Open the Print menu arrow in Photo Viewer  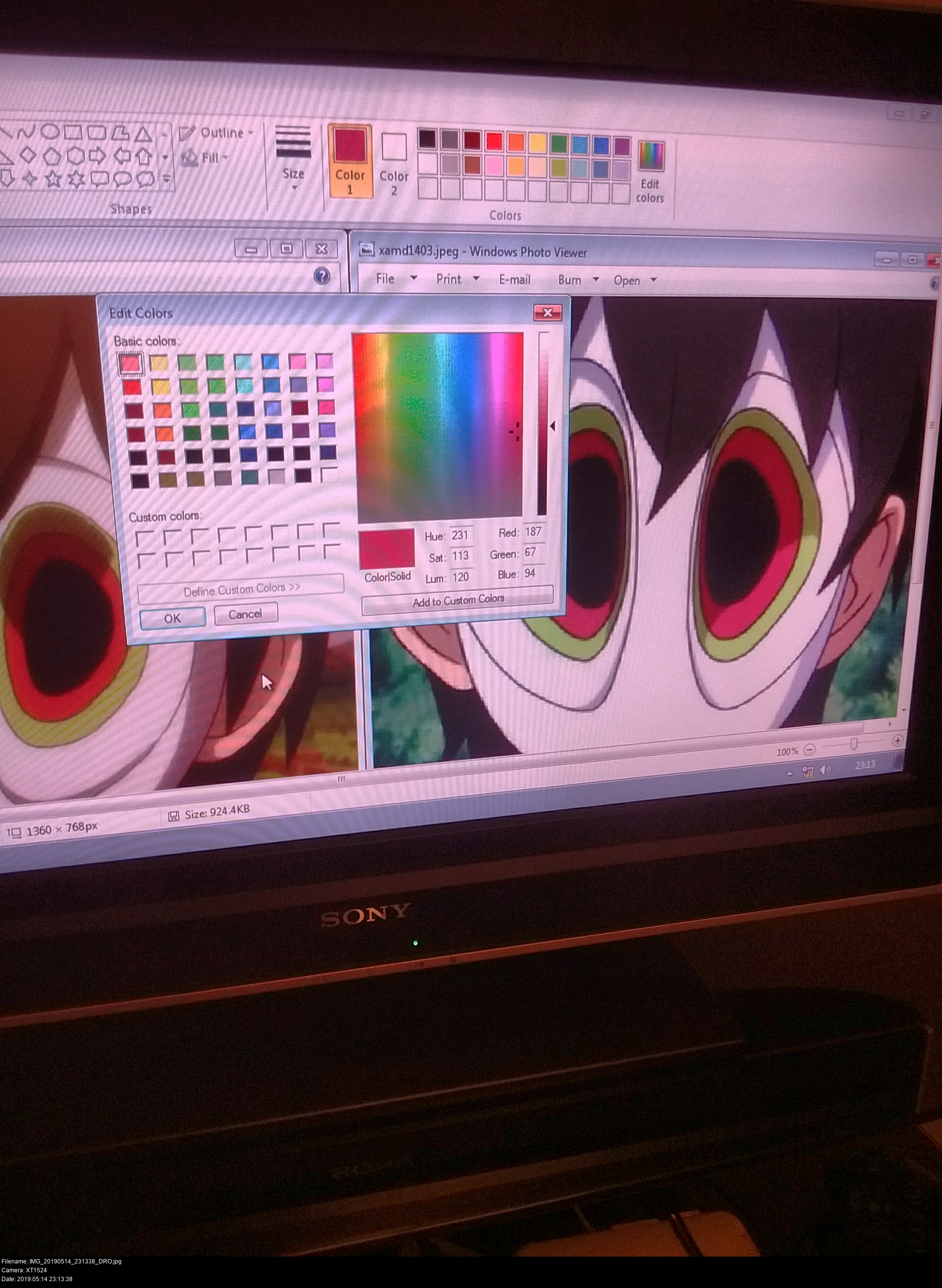[476, 278]
